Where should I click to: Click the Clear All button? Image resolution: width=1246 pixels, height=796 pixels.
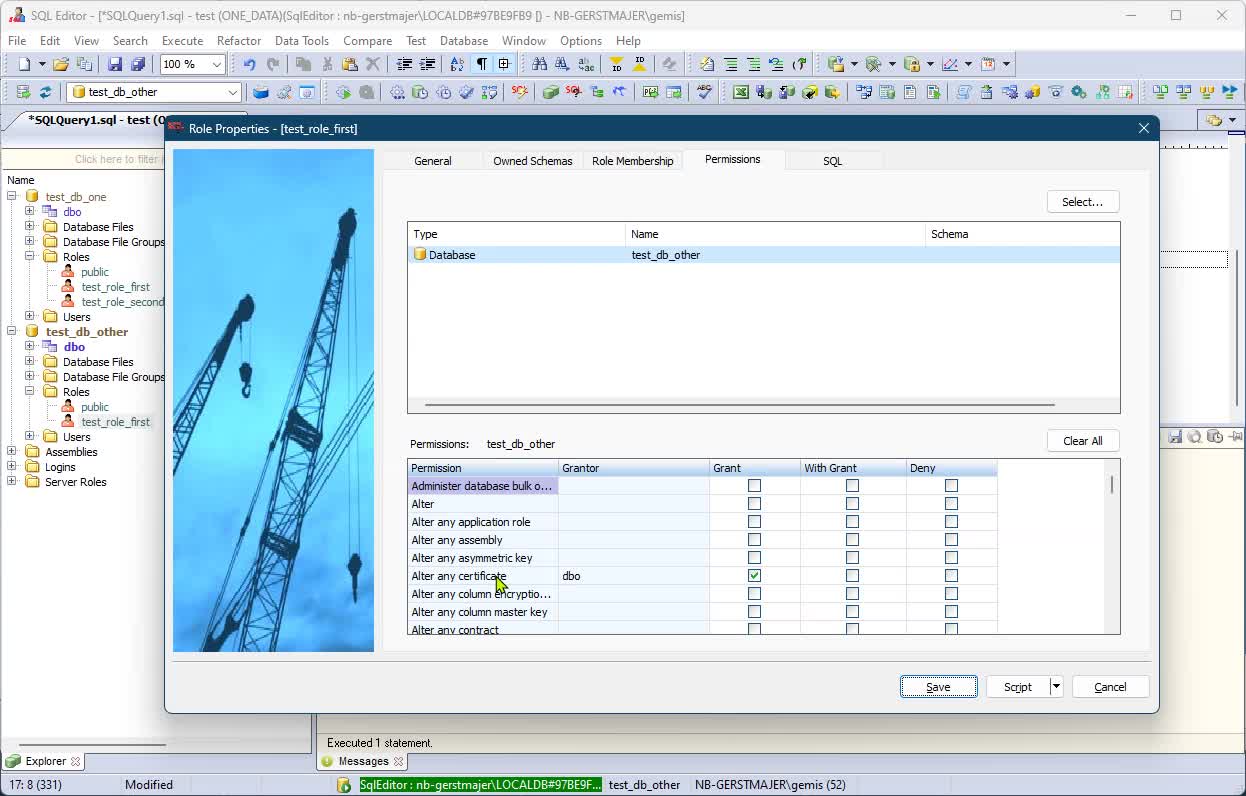(1082, 441)
